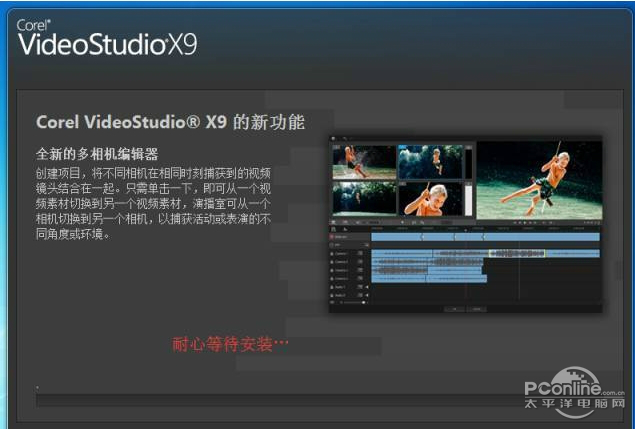Click the installation progress bar
635x429 pixels.
318,401
